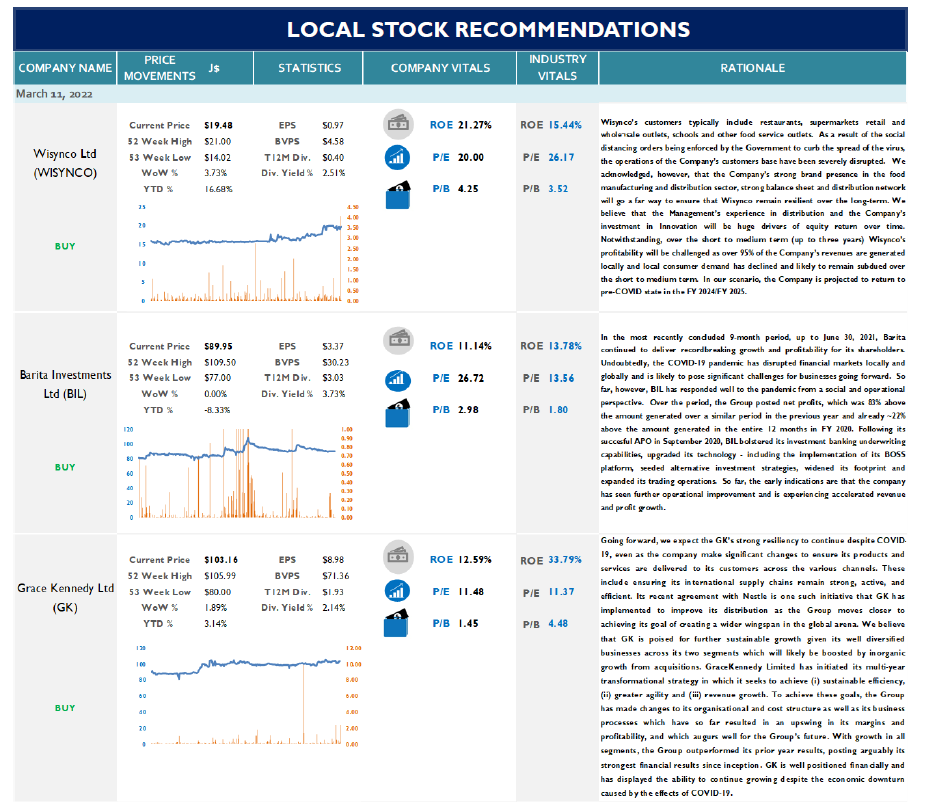Click Barita dividend yield 3.73%
934x802 pixels.
334,394
